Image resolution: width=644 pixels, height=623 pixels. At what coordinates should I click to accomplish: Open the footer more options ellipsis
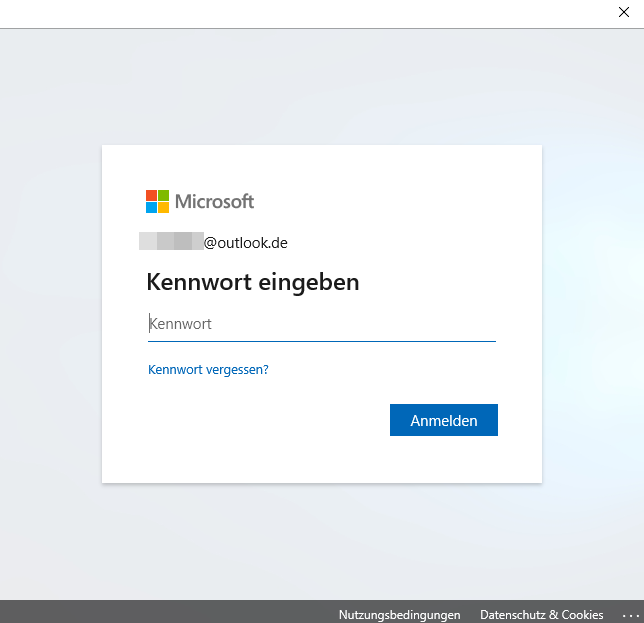click(630, 616)
